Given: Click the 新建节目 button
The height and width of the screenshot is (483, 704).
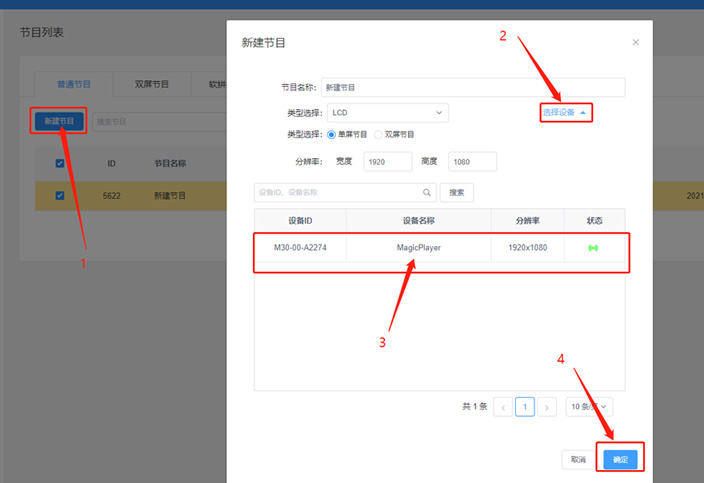Looking at the screenshot, I should click(x=58, y=121).
